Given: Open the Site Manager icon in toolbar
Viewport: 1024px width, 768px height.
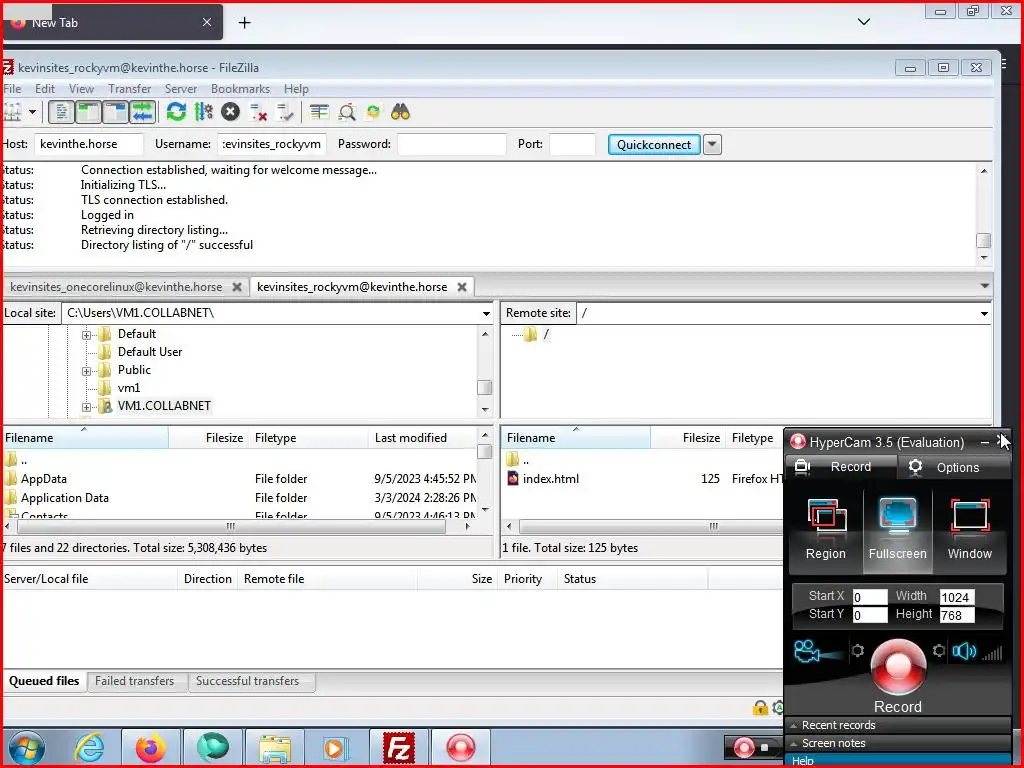Looking at the screenshot, I should pos(12,112).
